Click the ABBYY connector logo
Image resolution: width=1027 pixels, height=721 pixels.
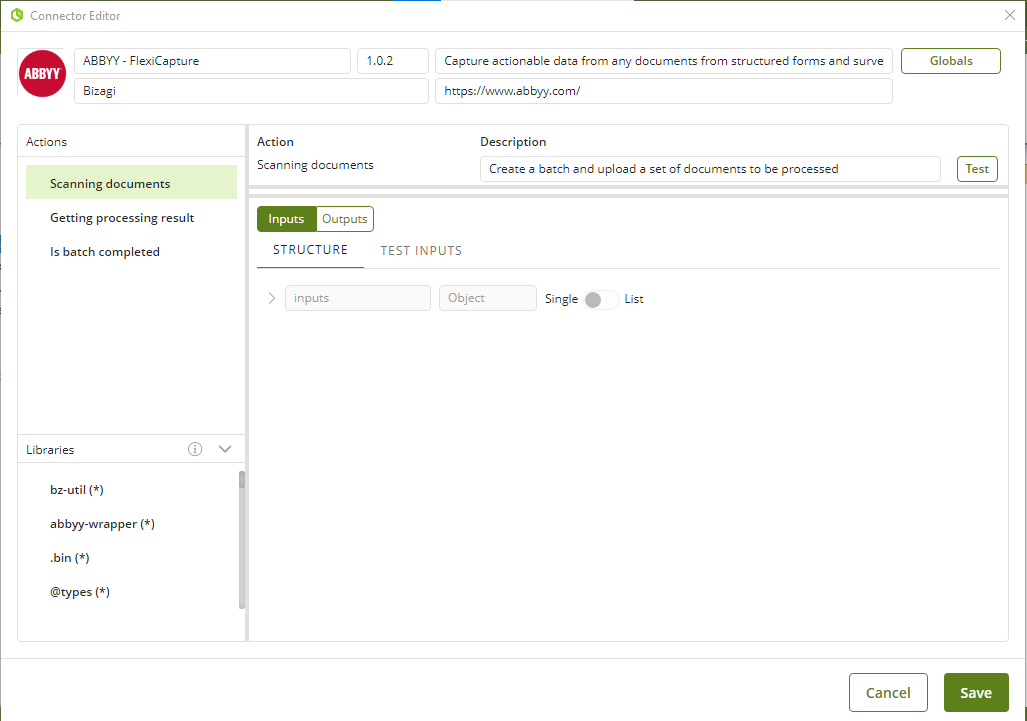coord(43,73)
